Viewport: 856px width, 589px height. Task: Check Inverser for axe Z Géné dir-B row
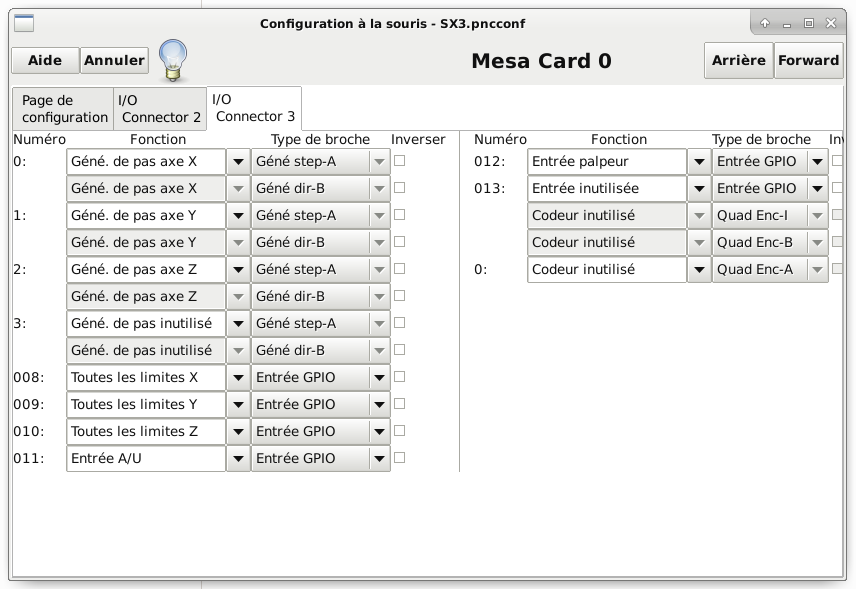(400, 296)
